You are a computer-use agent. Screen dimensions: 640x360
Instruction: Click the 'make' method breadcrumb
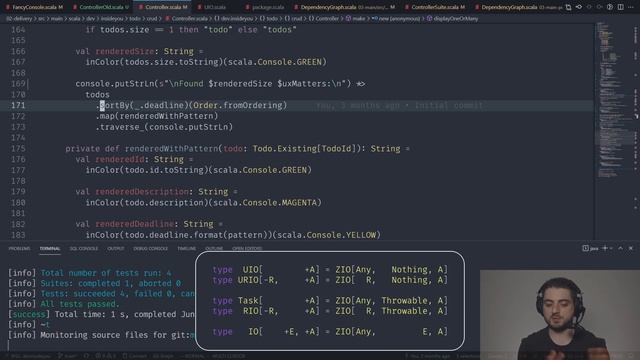click(356, 18)
